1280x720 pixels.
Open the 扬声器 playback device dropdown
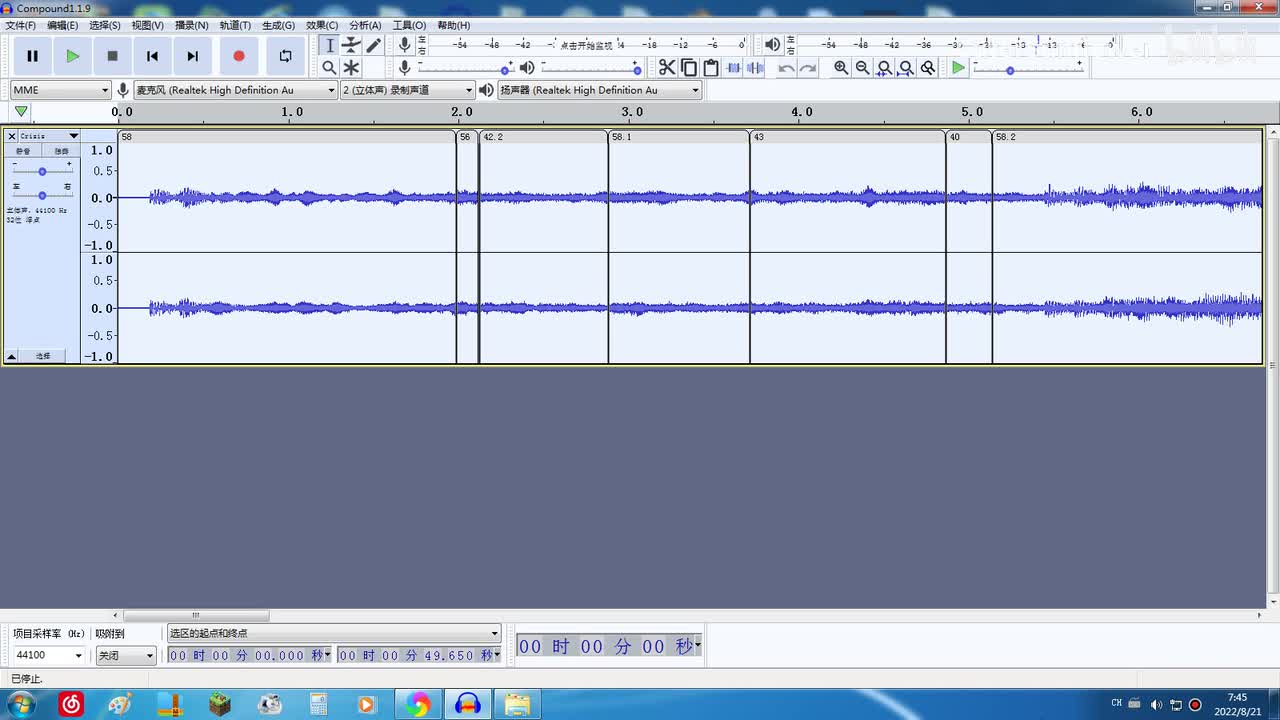(600, 90)
